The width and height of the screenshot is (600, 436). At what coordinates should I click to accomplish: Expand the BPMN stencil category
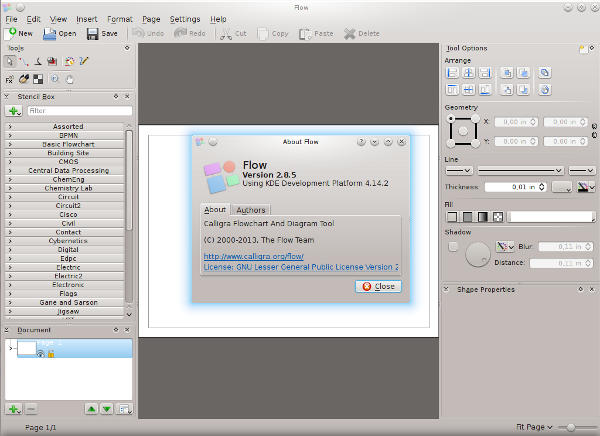tap(65, 136)
